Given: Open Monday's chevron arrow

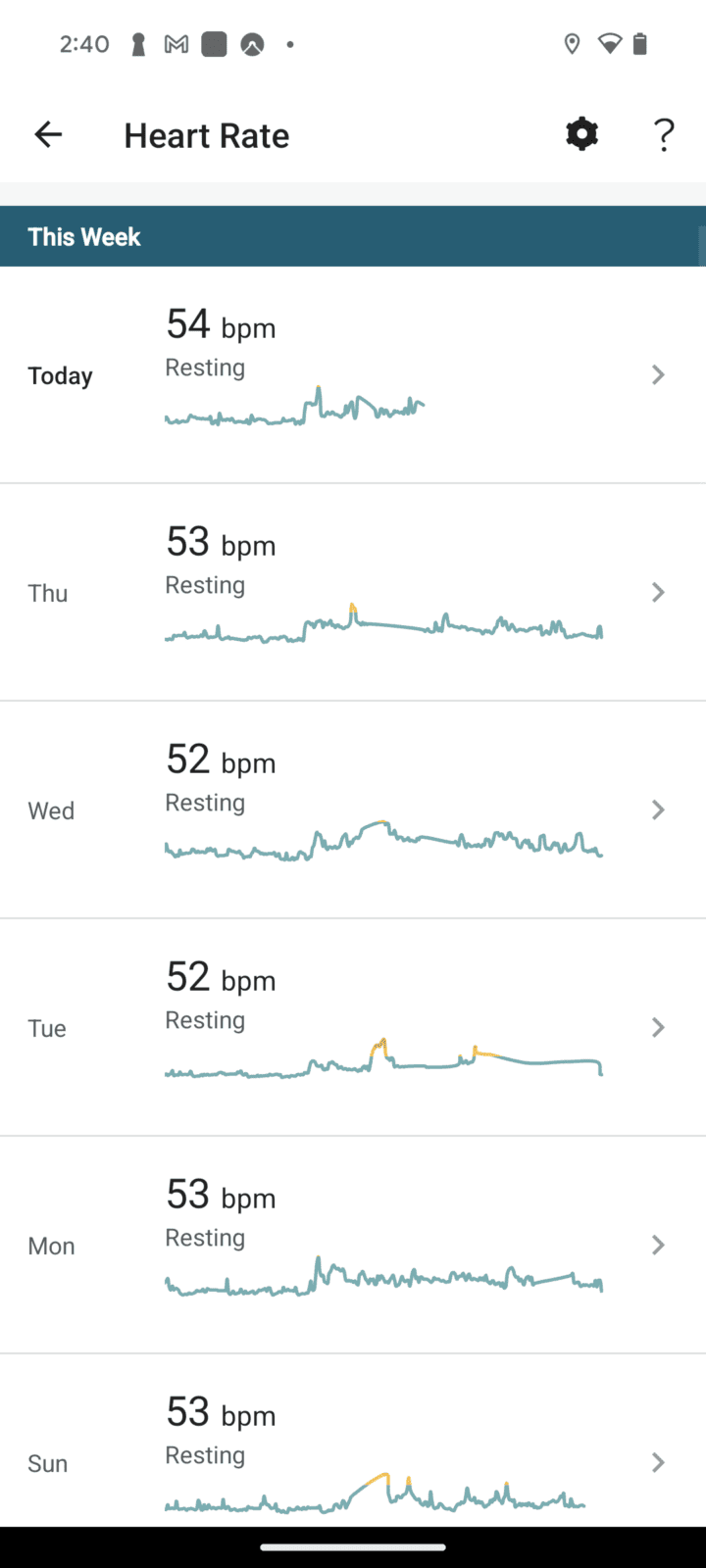Looking at the screenshot, I should [658, 1245].
